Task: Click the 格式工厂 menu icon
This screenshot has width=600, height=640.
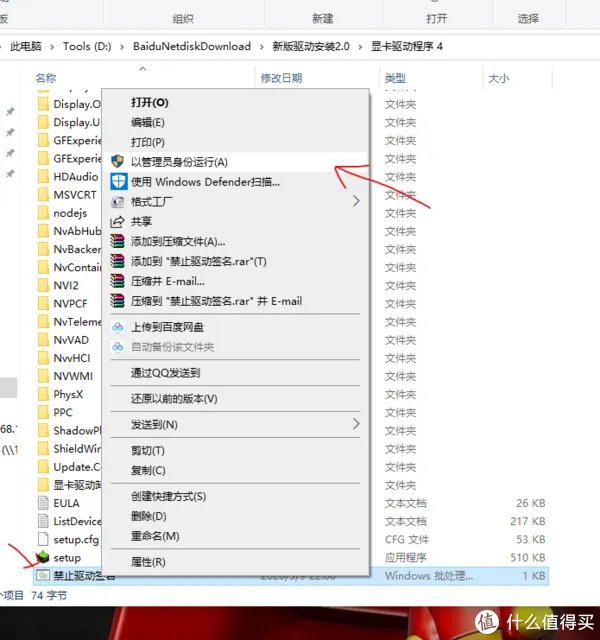Action: coord(118,202)
